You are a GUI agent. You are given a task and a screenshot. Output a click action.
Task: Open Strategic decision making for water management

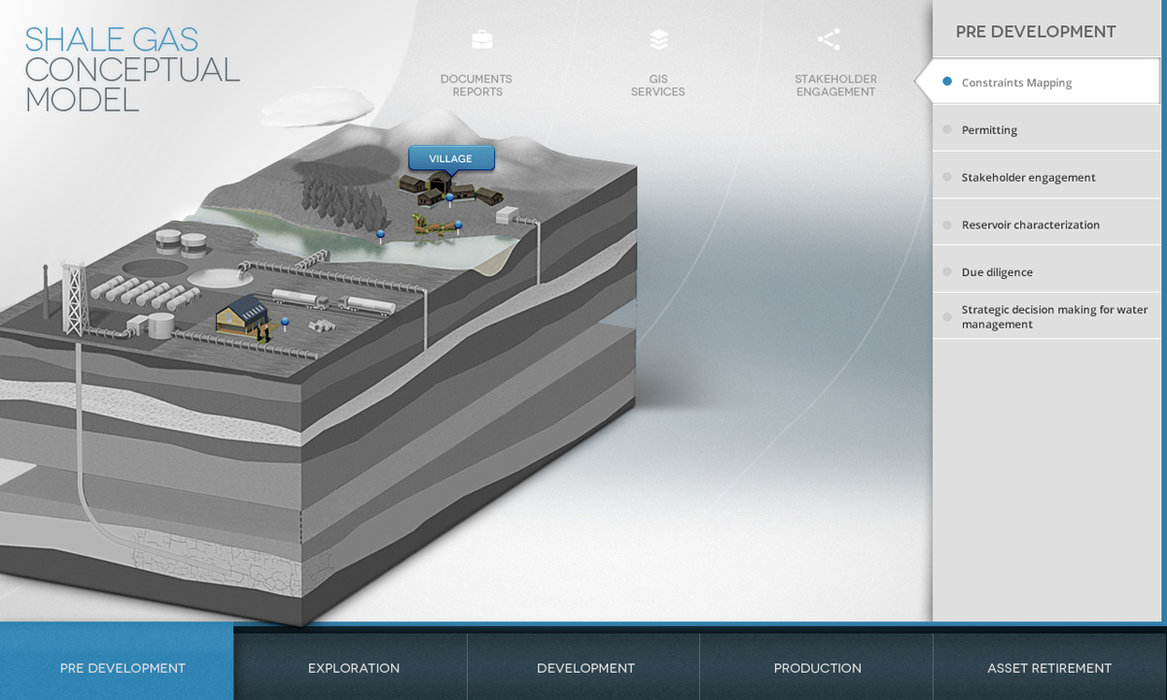click(x=1054, y=317)
